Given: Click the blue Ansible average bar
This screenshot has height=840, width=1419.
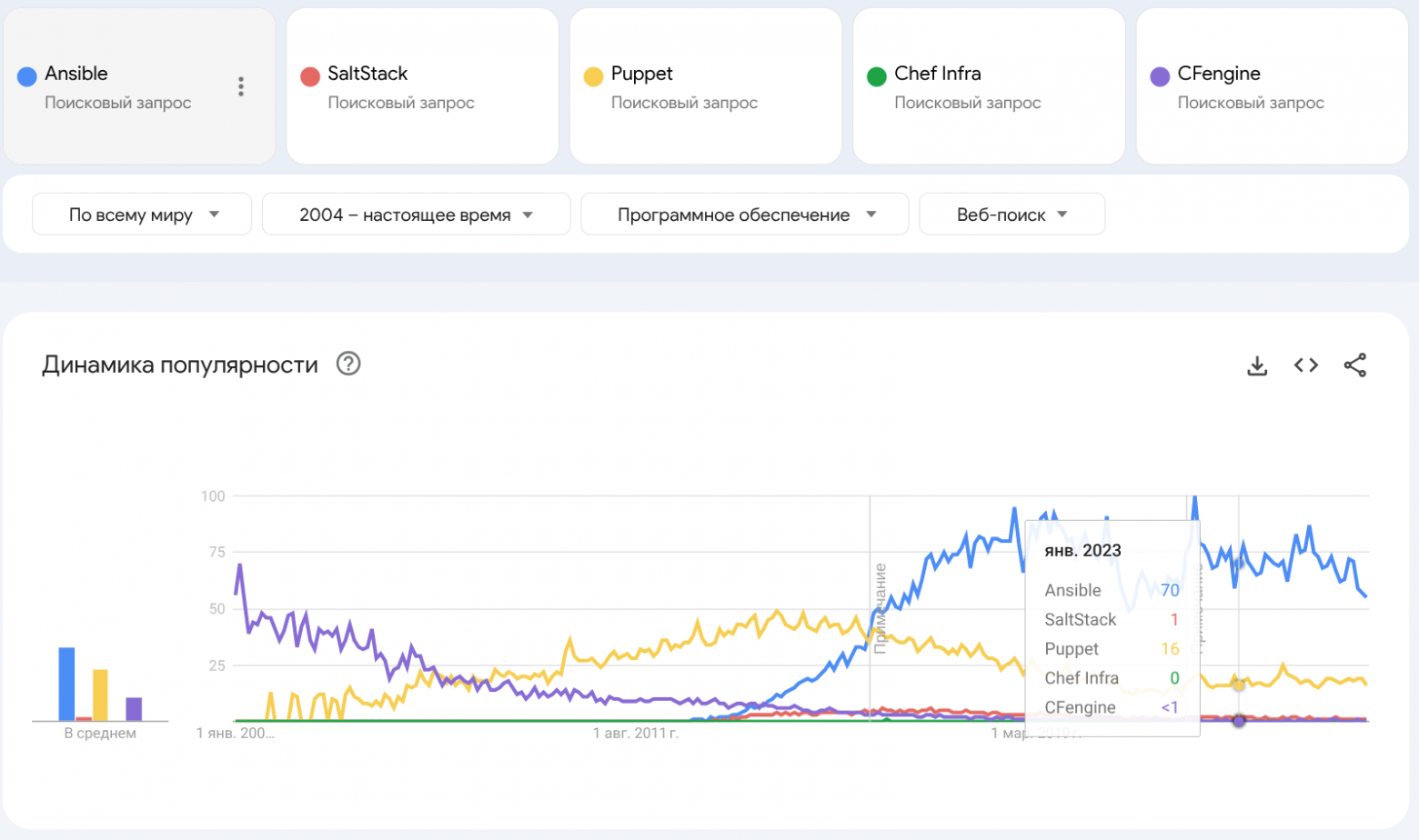Looking at the screenshot, I should click(66, 684).
